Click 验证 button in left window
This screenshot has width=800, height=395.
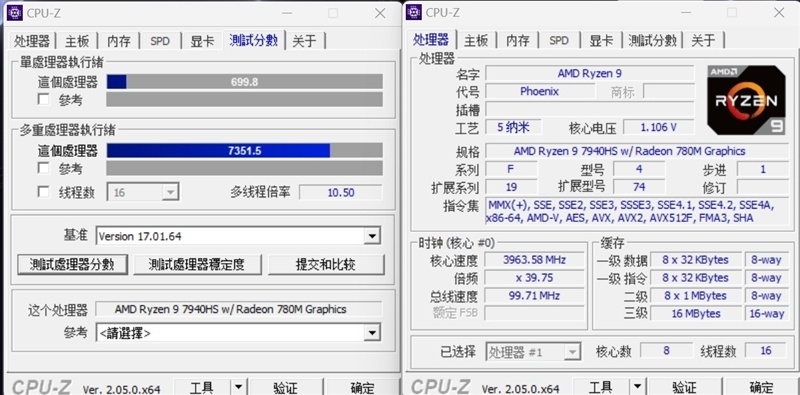click(x=285, y=387)
